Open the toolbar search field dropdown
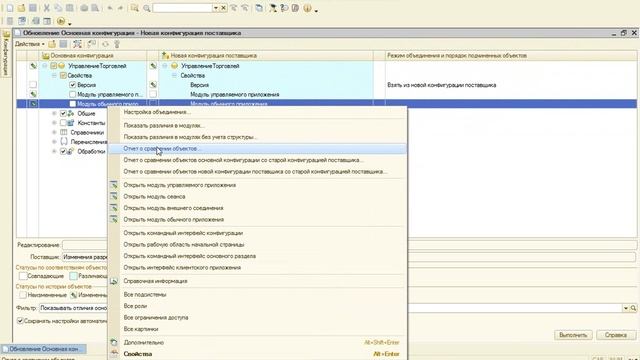Viewport: 640px width, 360px height. 216,8
